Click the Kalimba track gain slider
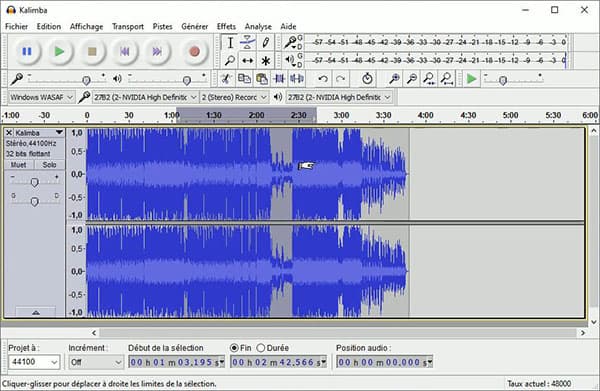Image resolution: width=600 pixels, height=391 pixels. (x=34, y=181)
